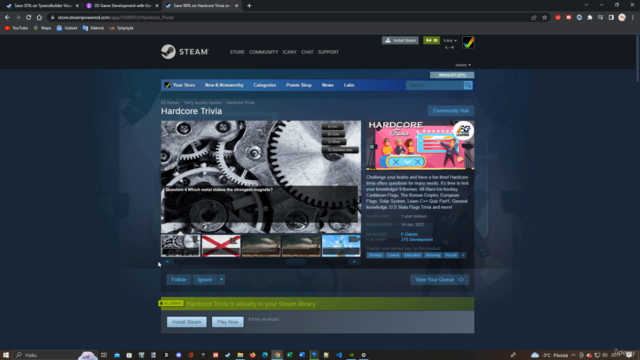Reload the page with the refresh icon
The width and height of the screenshot is (640, 360).
tap(29, 18)
